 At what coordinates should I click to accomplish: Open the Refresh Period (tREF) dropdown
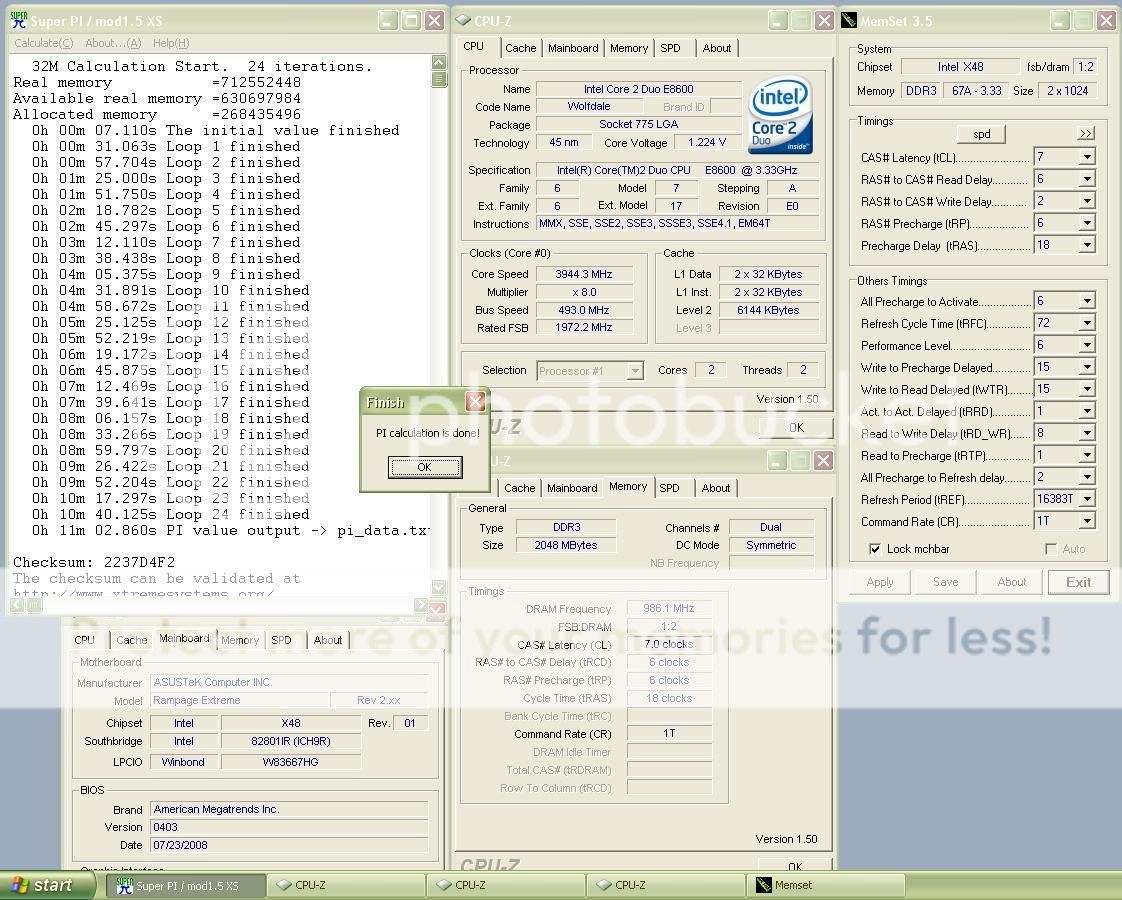click(1088, 499)
